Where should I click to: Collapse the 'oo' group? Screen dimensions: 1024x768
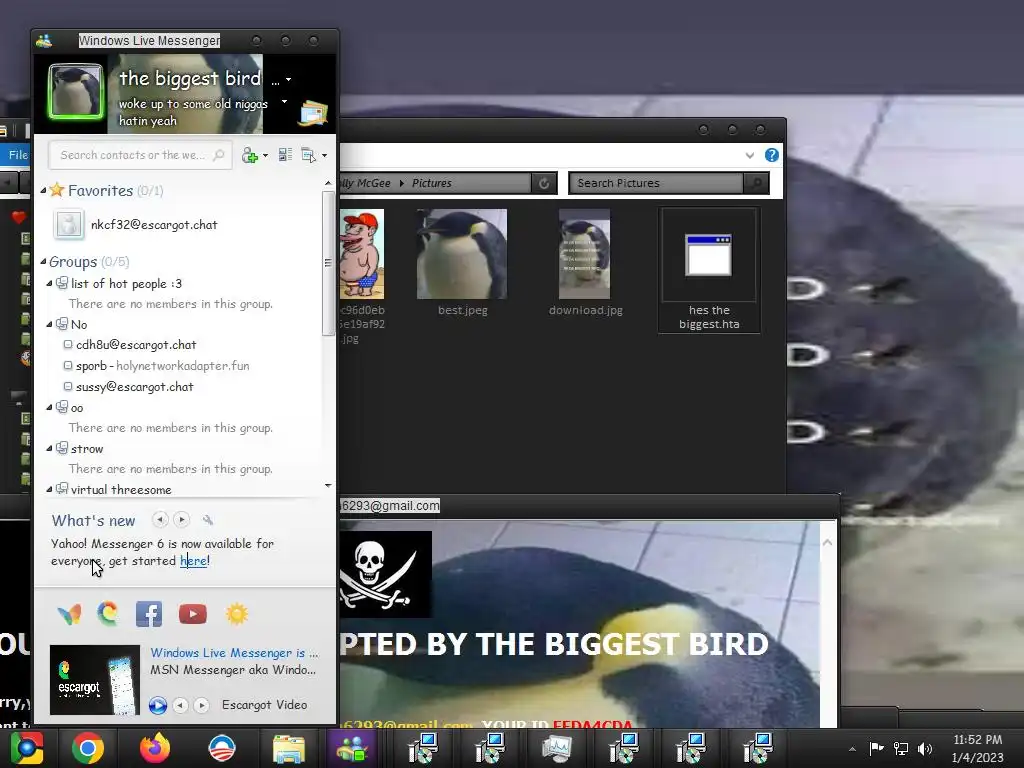[50, 408]
